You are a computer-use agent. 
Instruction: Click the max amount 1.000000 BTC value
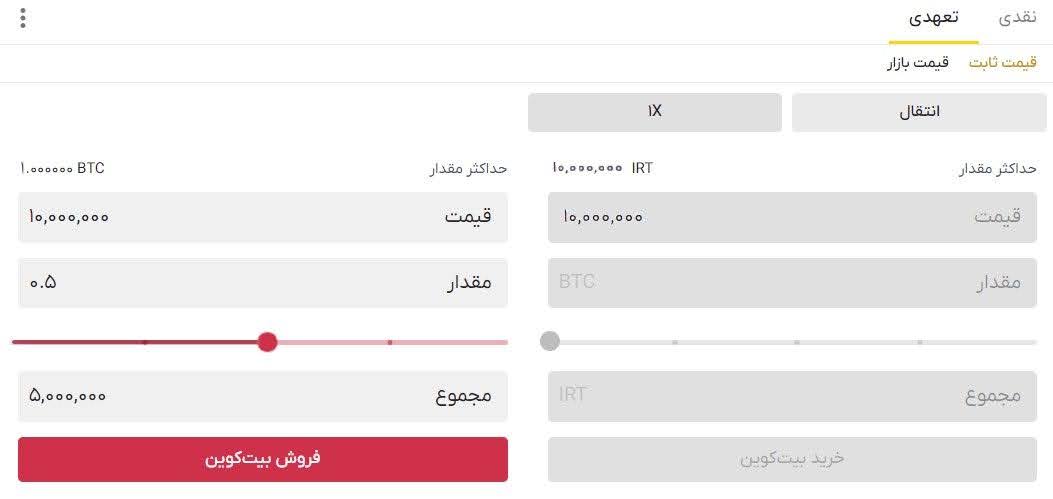[62, 168]
